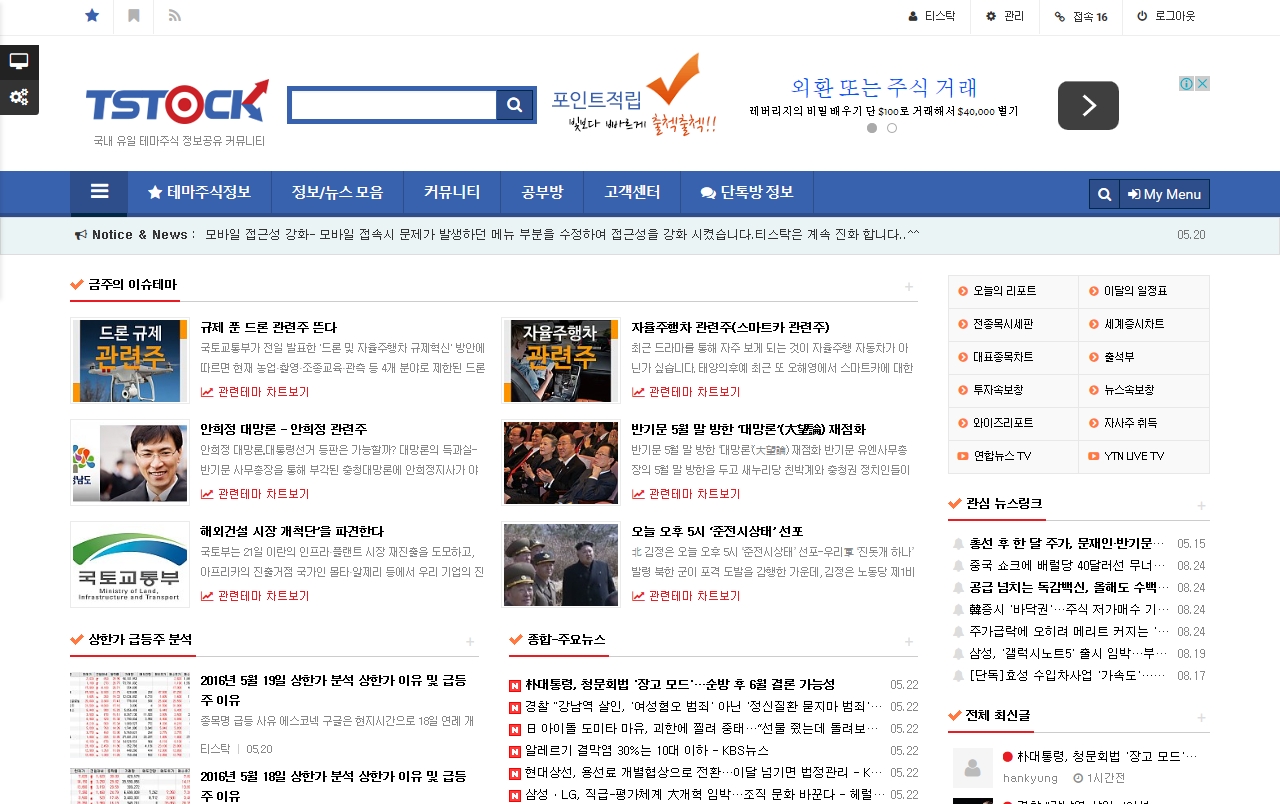The image size is (1280, 804).
Task: Open the Notice & News 모바일 접근성 강화 notice
Action: pos(562,235)
